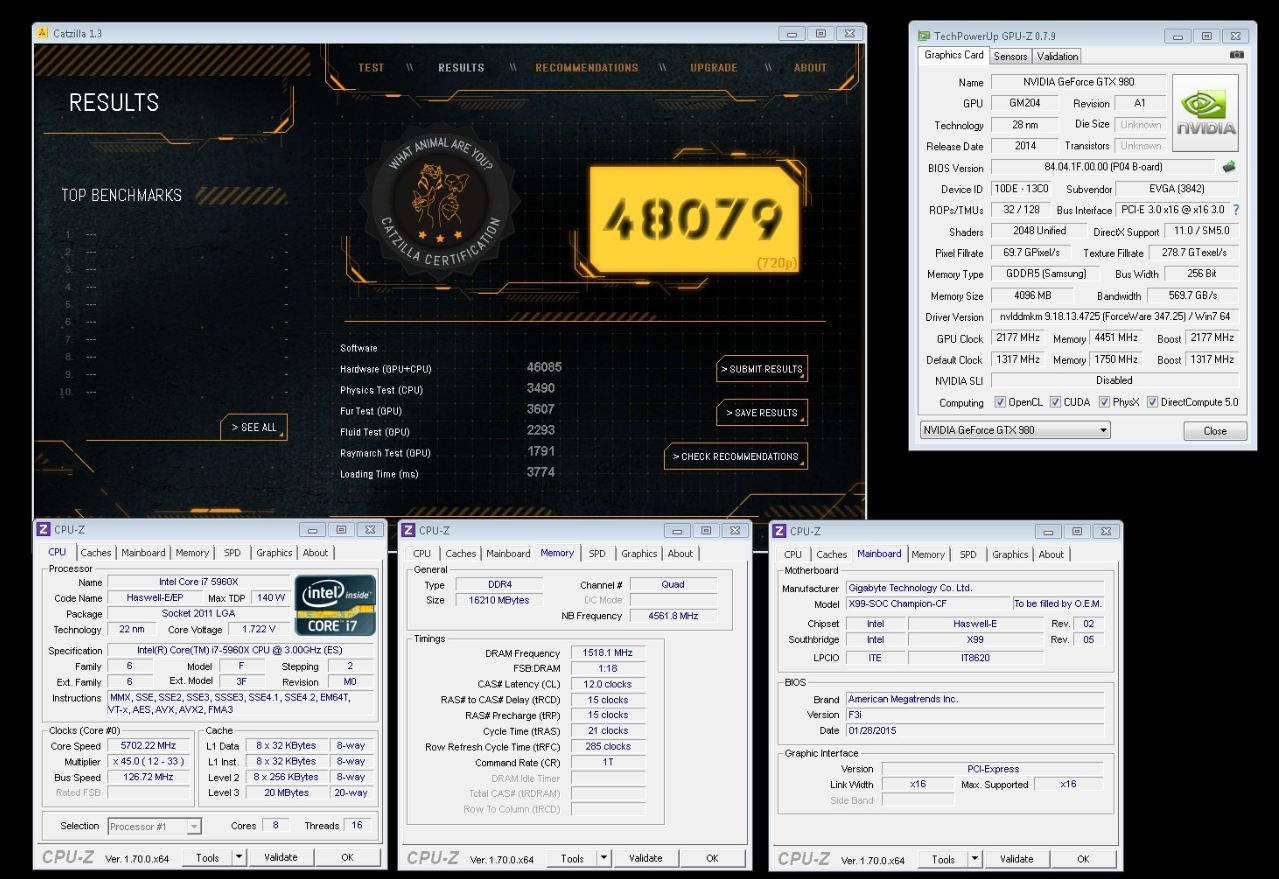Click the Intel Core i7 logo in CPU-Z
This screenshot has width=1279, height=879.
click(x=334, y=604)
